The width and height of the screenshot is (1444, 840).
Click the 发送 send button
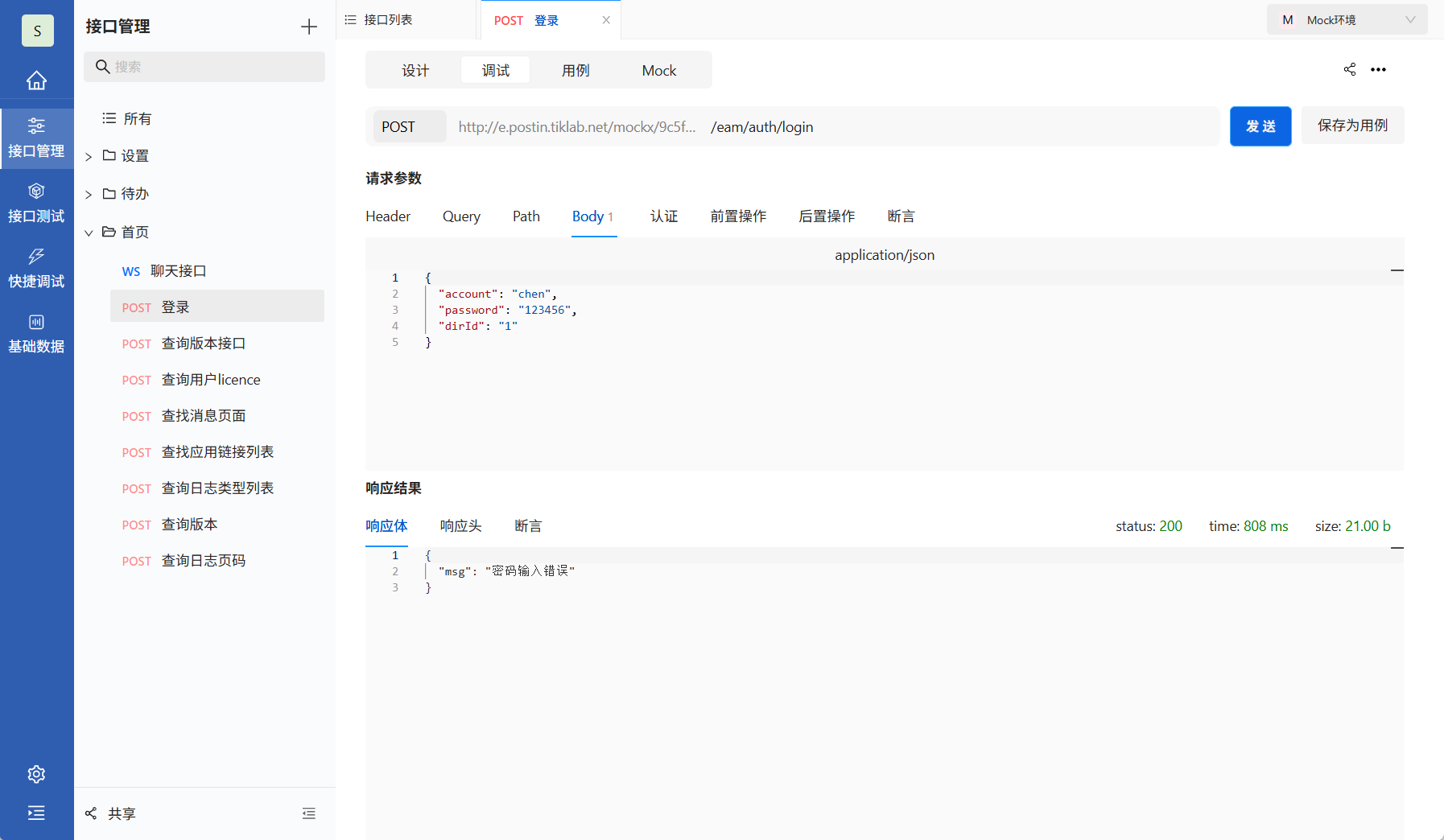(x=1260, y=126)
